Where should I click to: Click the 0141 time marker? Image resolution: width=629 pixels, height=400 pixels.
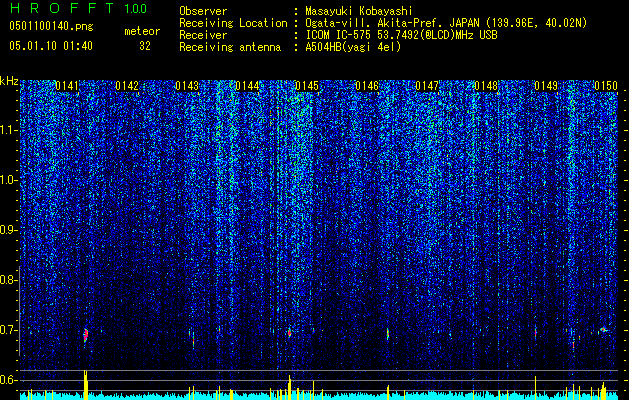(67, 86)
